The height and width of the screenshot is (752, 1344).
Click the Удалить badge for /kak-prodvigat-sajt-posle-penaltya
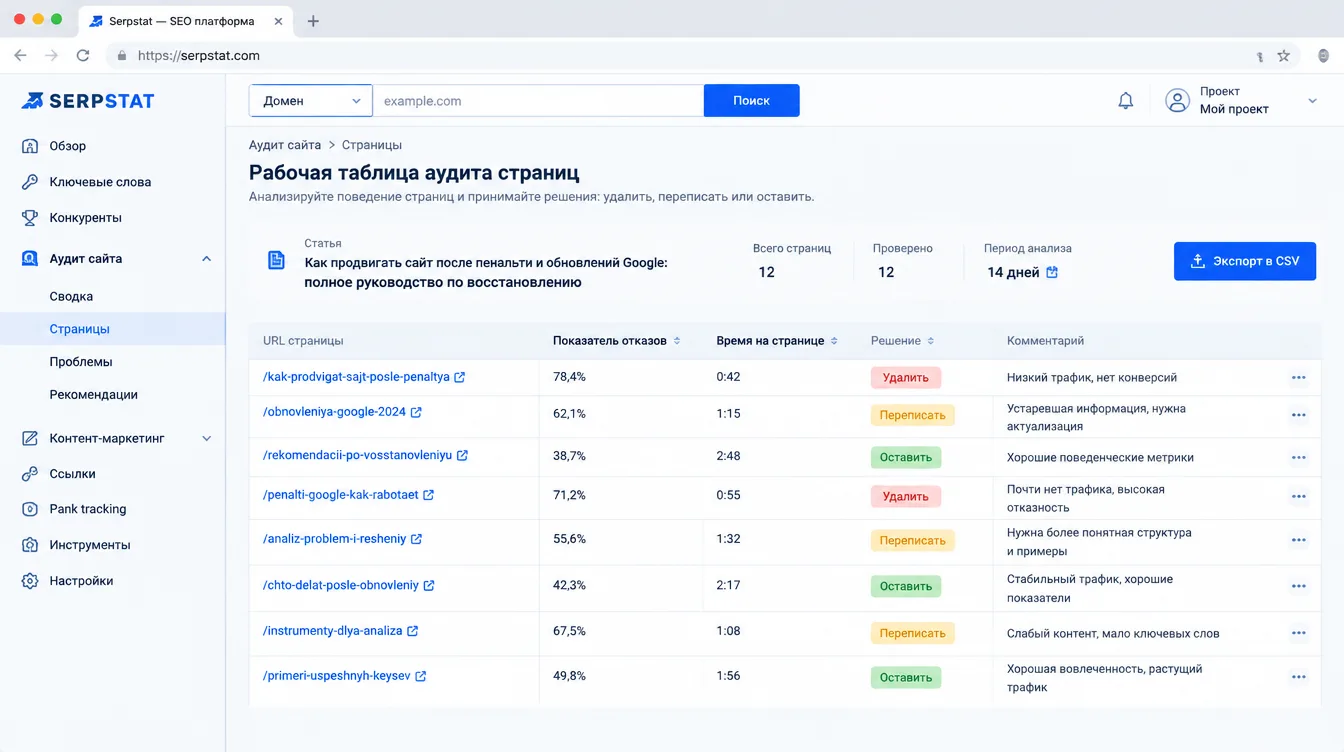coord(906,378)
